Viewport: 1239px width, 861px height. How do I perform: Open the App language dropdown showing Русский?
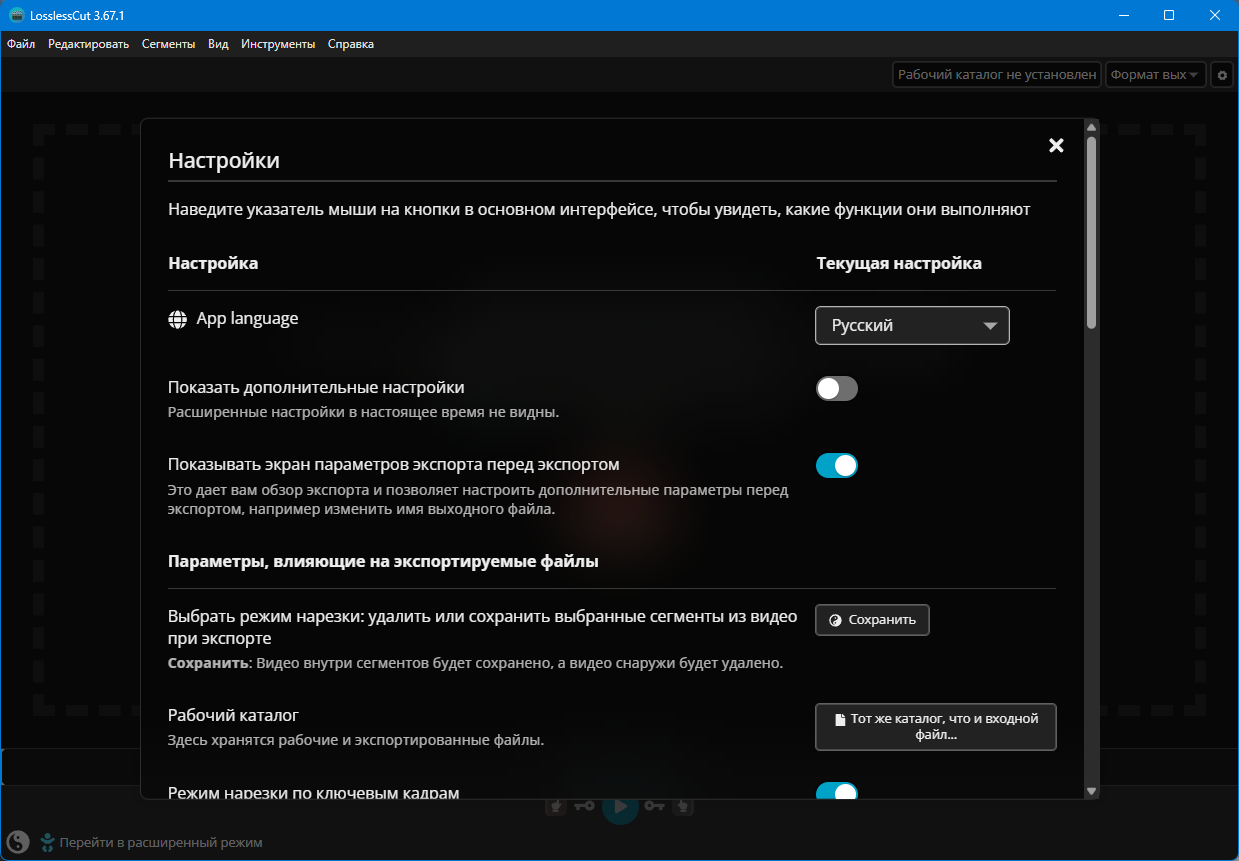pyautogui.click(x=912, y=325)
